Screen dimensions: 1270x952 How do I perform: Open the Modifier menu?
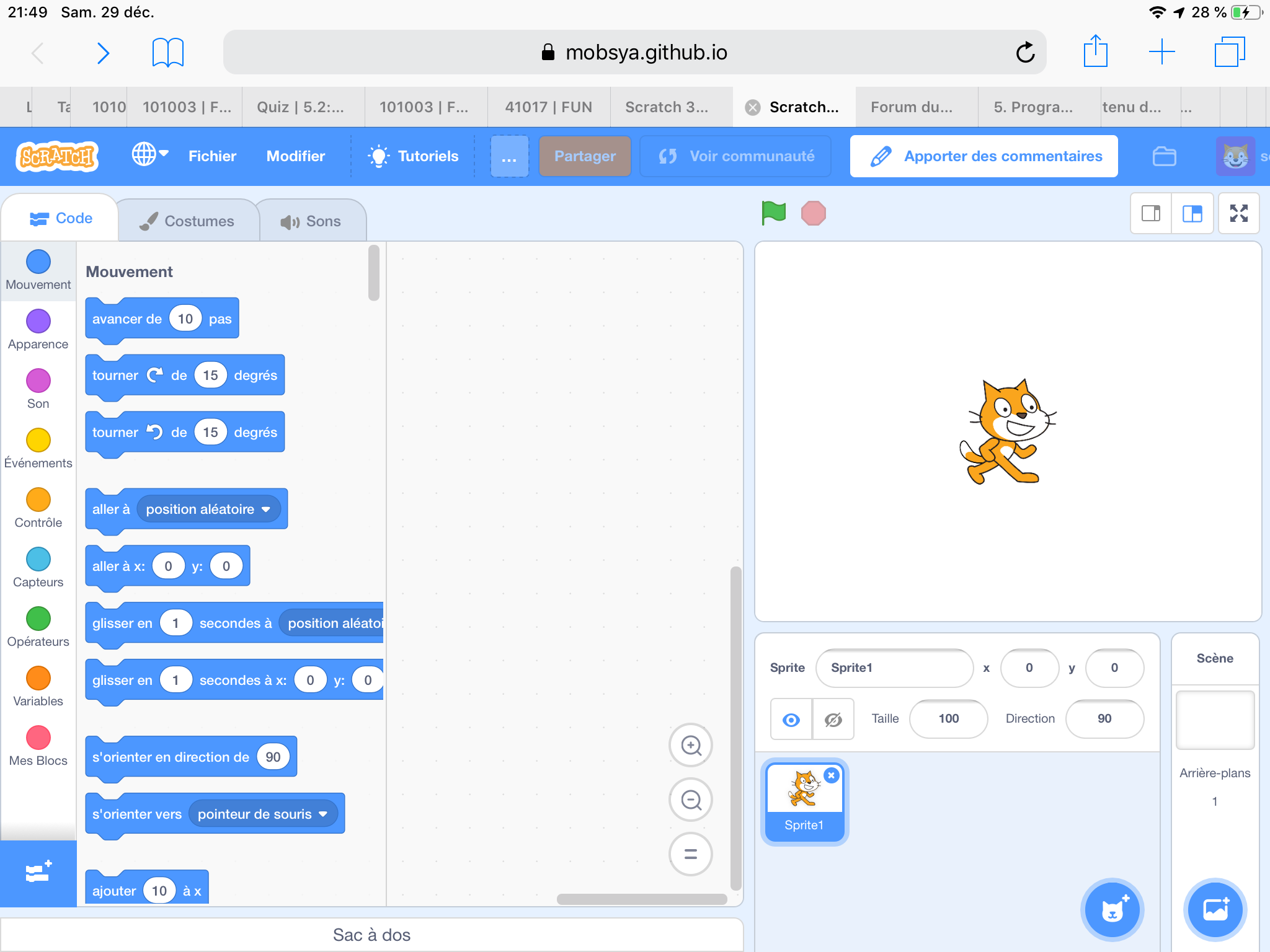[x=296, y=156]
